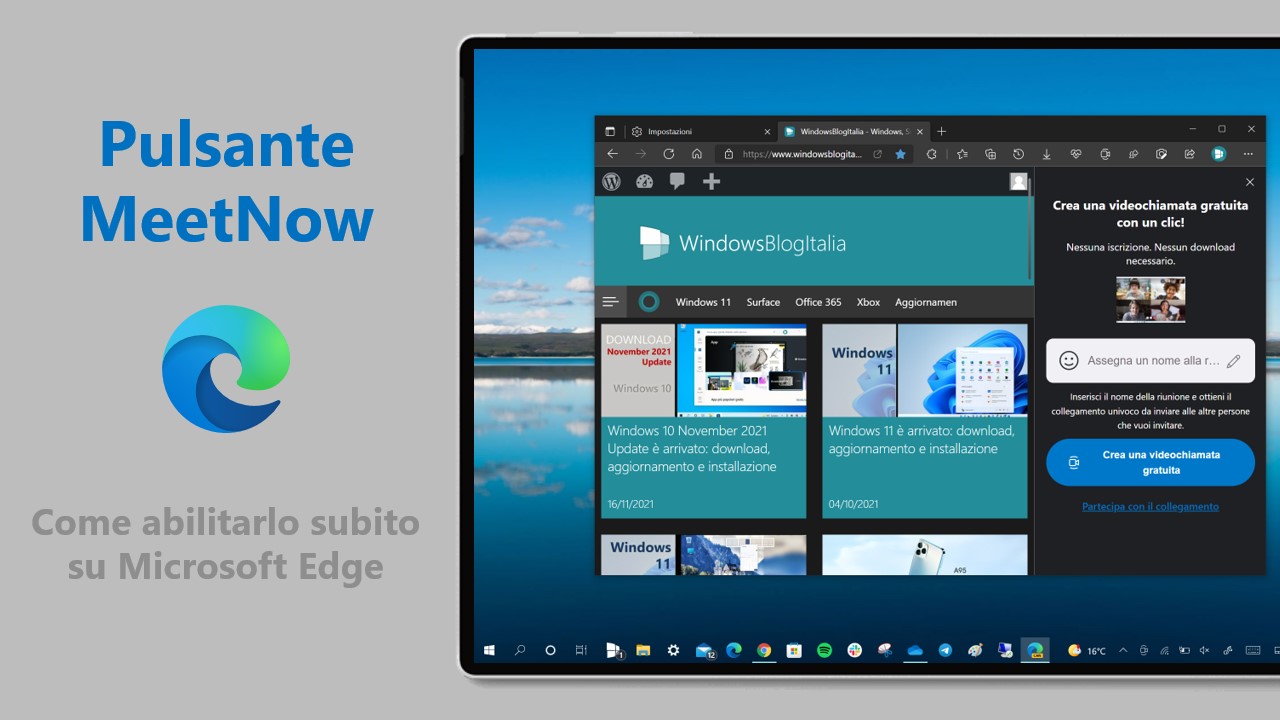
Task: Click the Cortana circle icon in site nav
Action: (648, 301)
